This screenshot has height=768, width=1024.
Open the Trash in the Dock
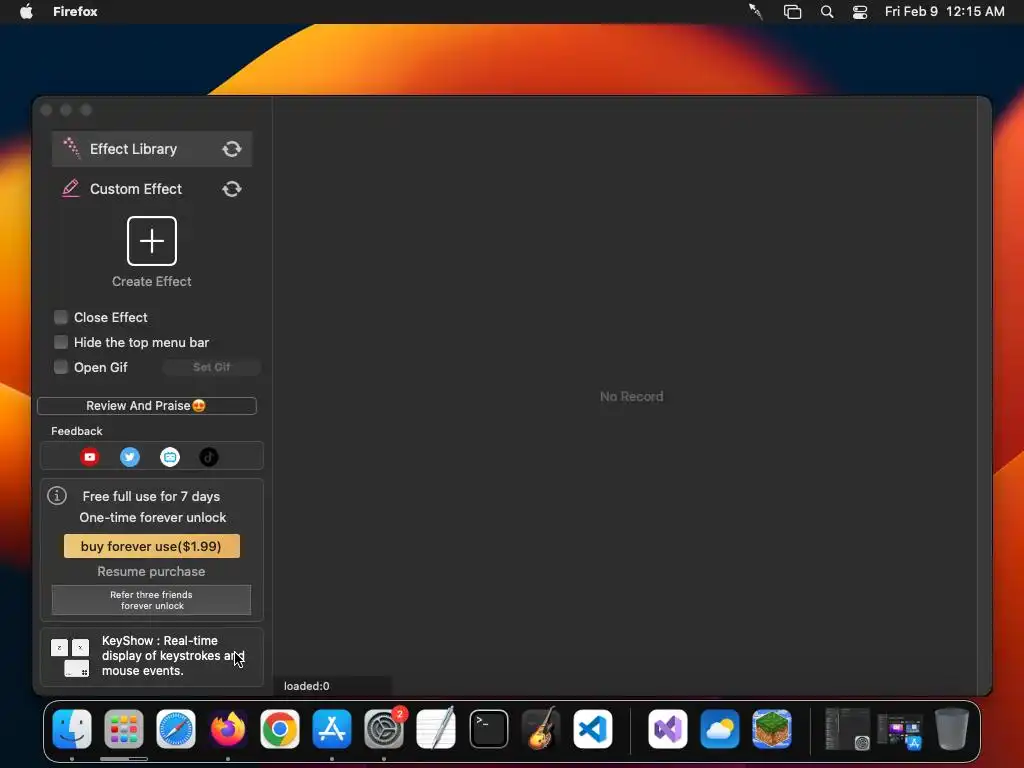952,729
